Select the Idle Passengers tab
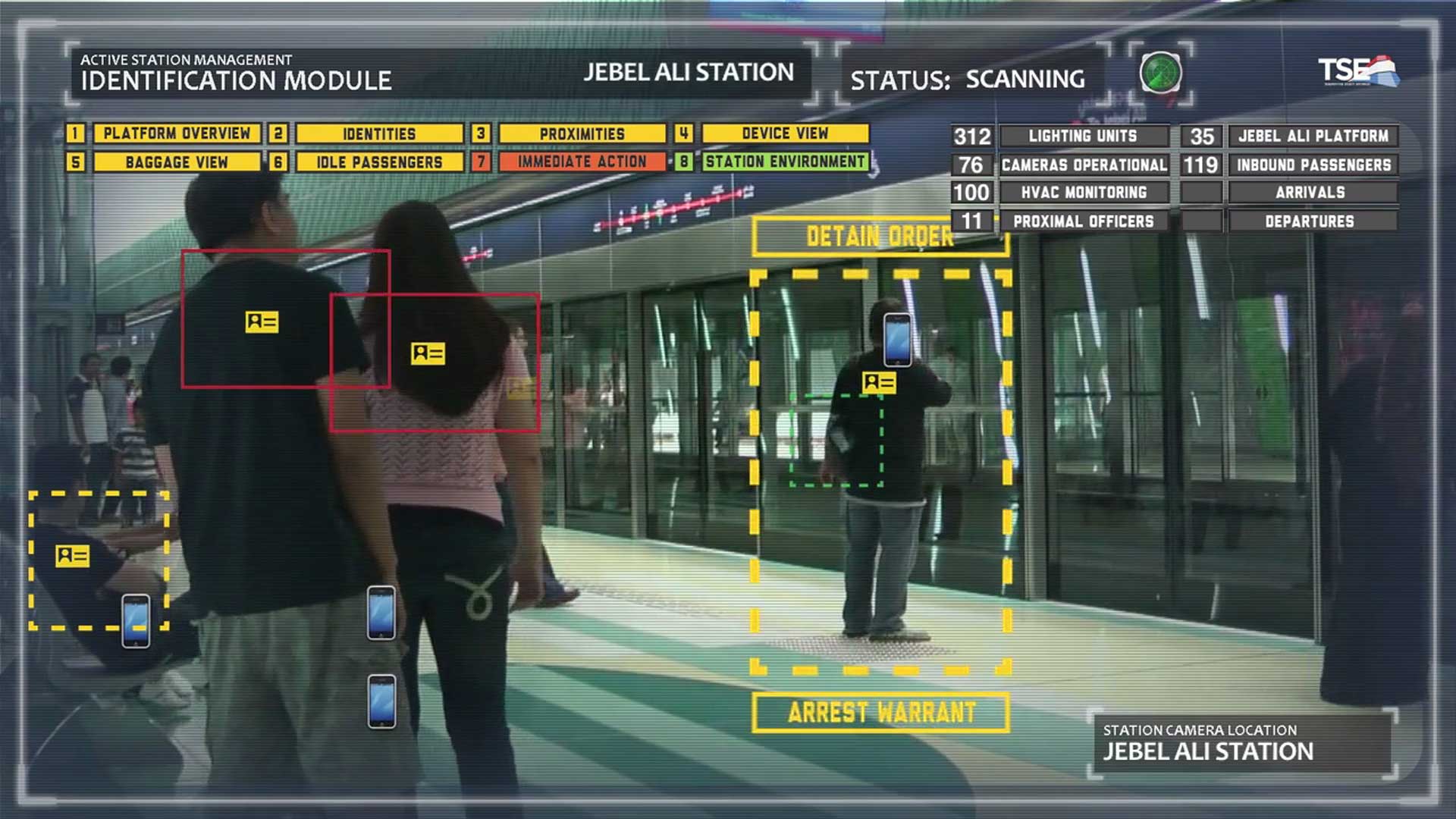Screen dimensions: 1456x819 379,162
